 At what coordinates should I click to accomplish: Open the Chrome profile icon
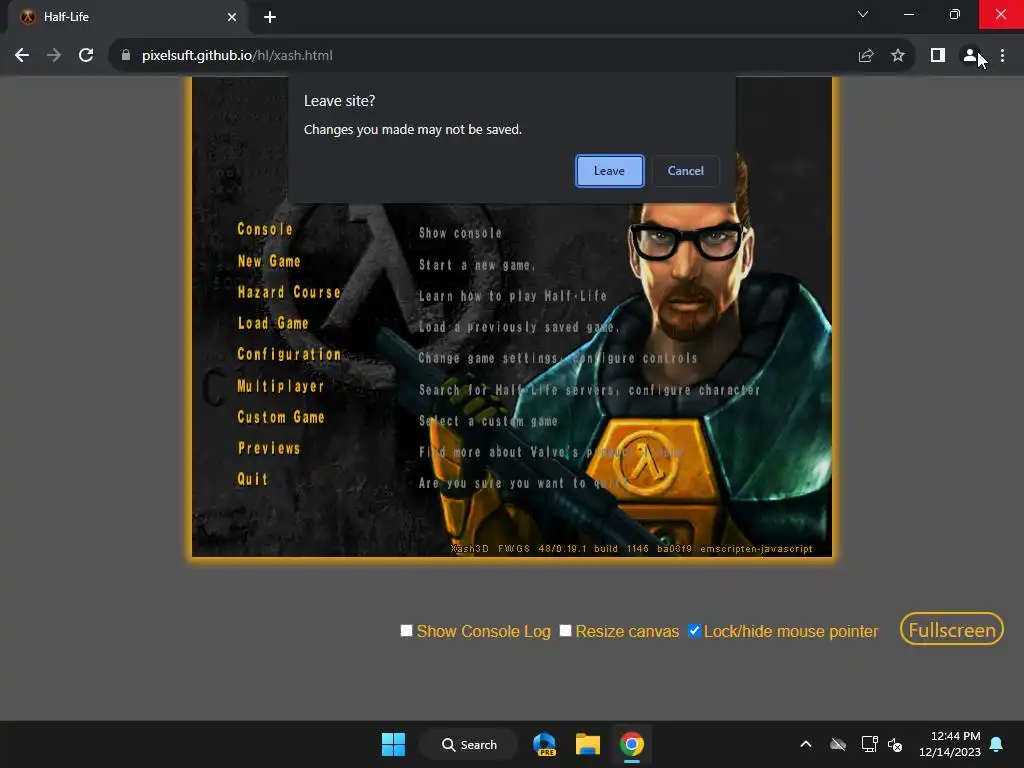(x=970, y=56)
